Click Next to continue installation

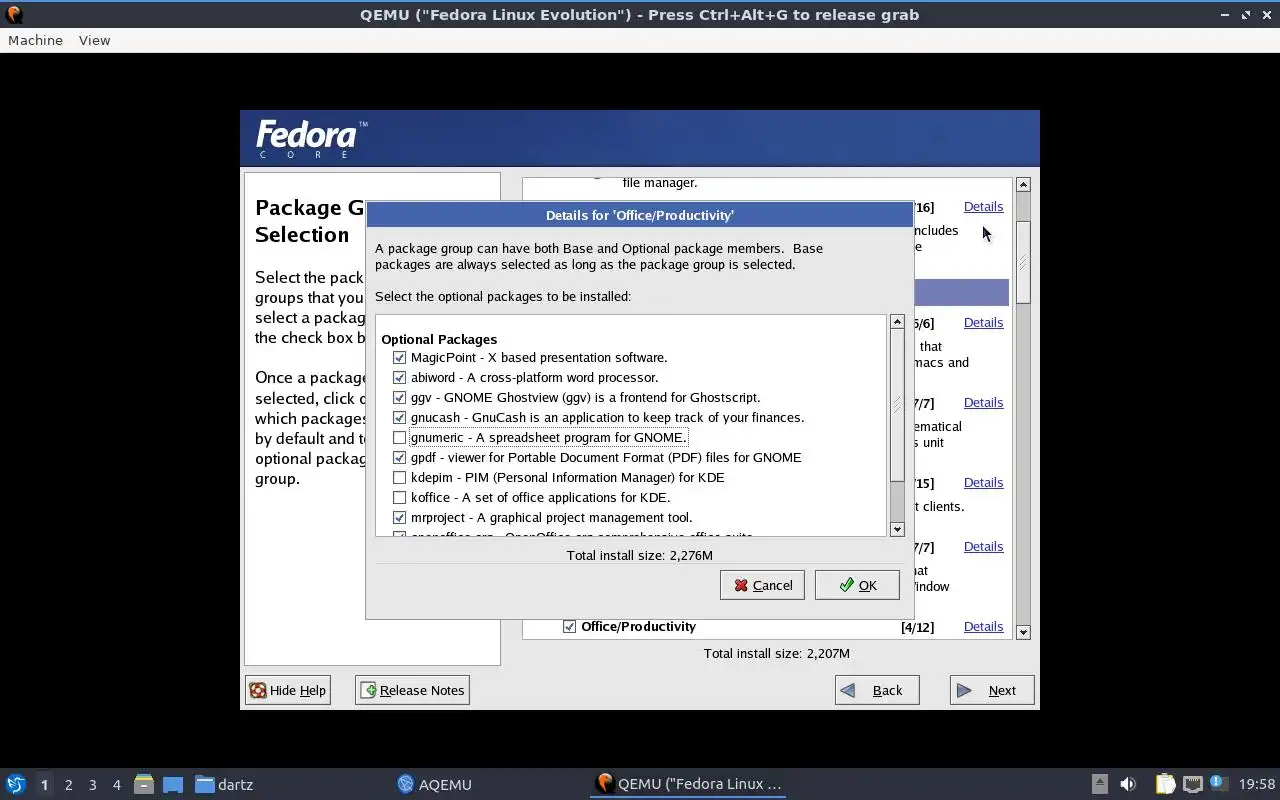992,690
